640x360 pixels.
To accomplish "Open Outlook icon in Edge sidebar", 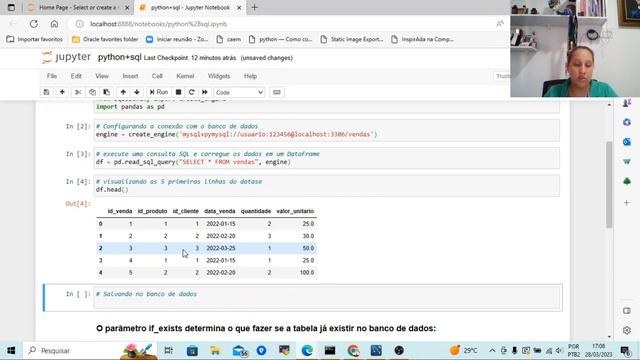I will point(627,142).
